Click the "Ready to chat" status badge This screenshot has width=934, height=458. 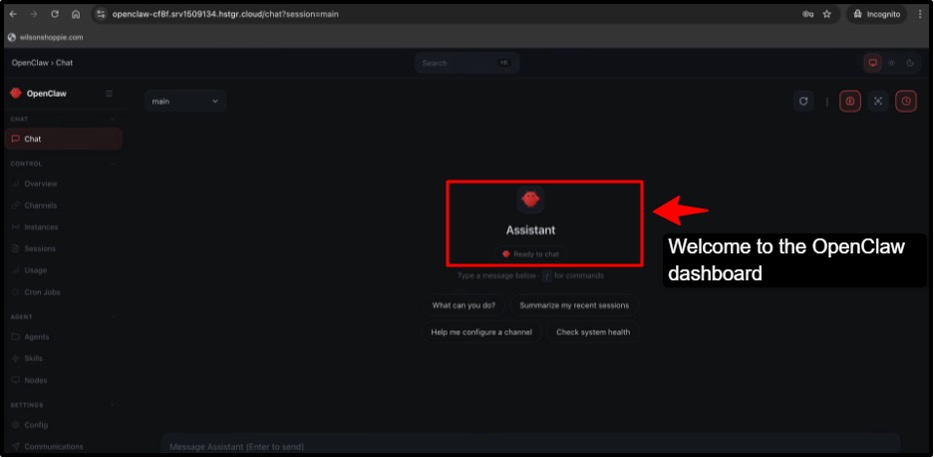[x=530, y=254]
